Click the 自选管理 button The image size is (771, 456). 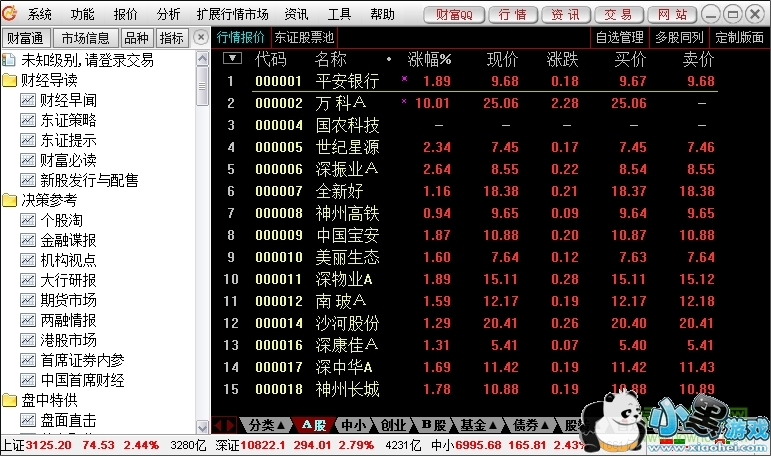tap(620, 37)
